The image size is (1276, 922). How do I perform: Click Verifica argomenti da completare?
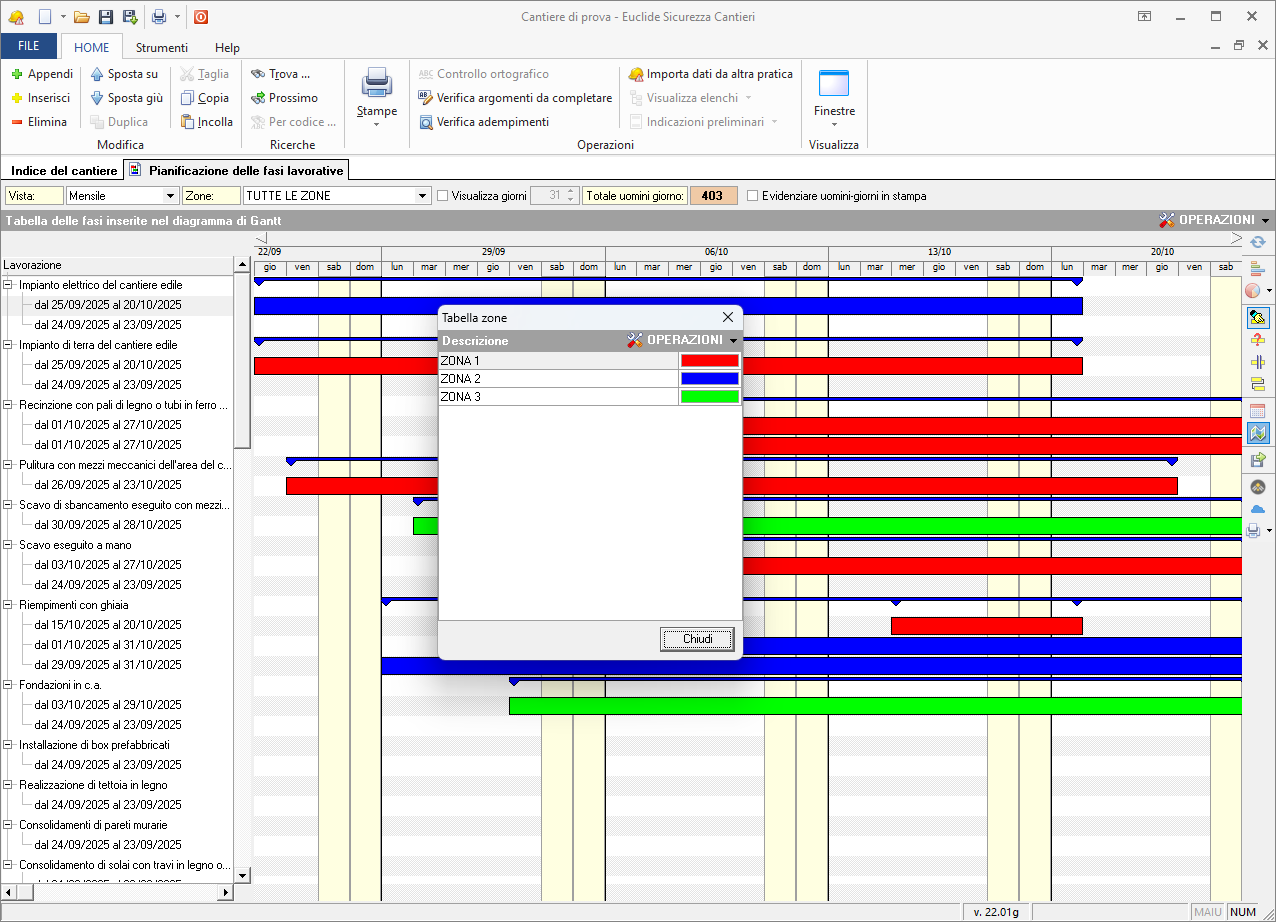pos(524,98)
